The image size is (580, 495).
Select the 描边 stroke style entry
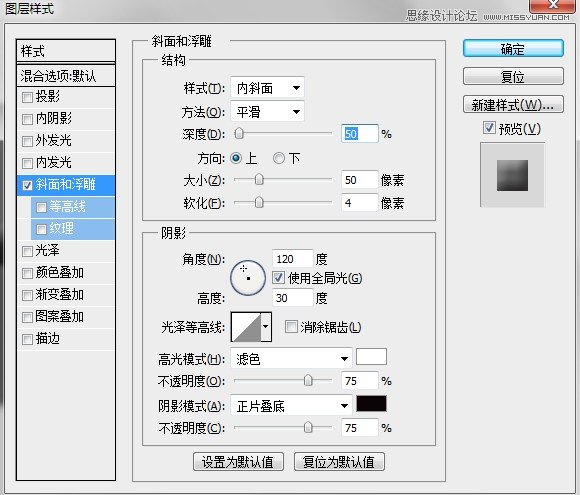click(66, 339)
